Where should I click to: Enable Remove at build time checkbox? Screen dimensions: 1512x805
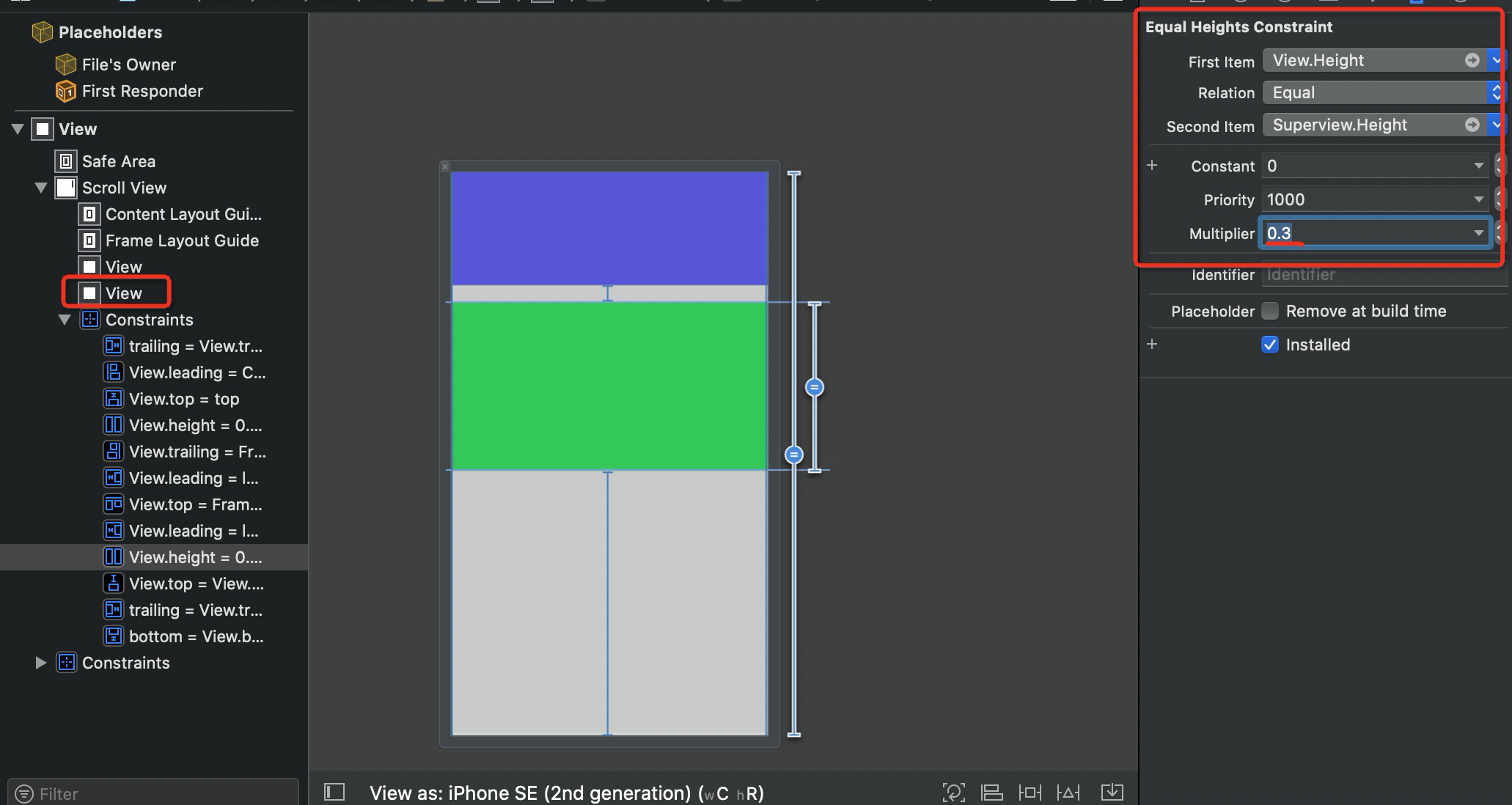click(x=1270, y=311)
